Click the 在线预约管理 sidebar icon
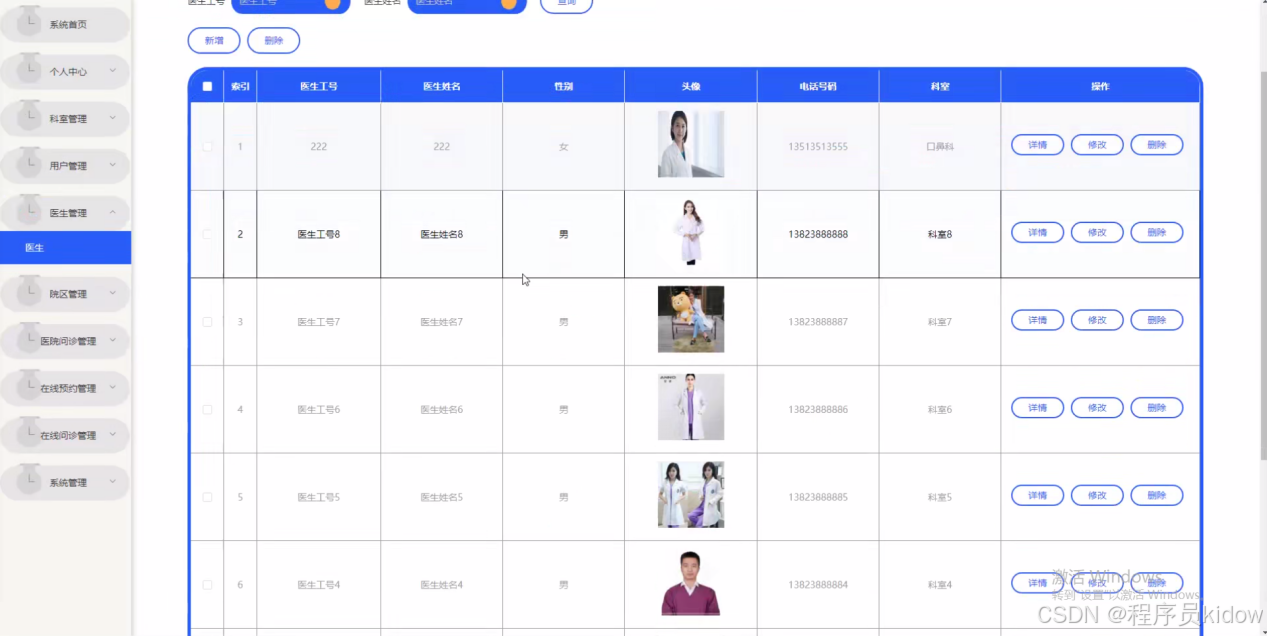This screenshot has width=1267, height=636. 30,387
